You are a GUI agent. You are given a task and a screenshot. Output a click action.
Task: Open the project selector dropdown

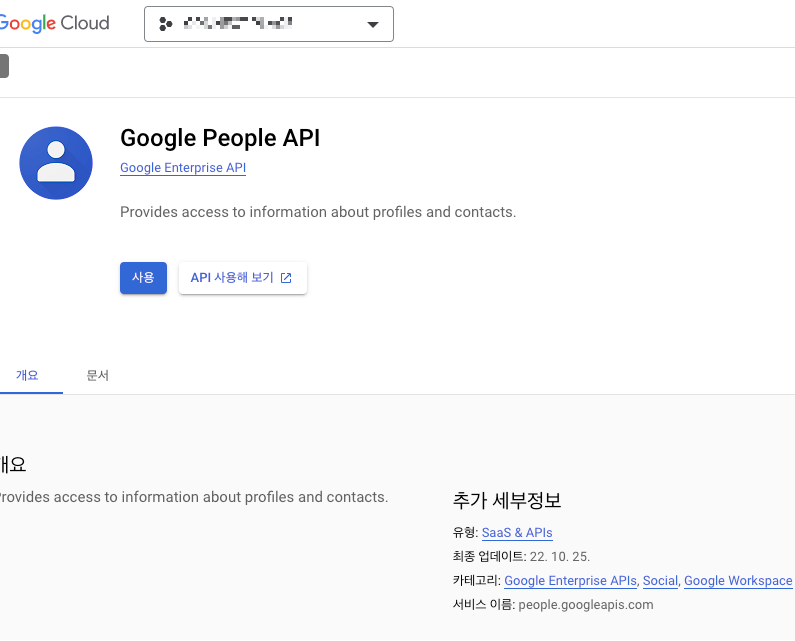(x=269, y=24)
